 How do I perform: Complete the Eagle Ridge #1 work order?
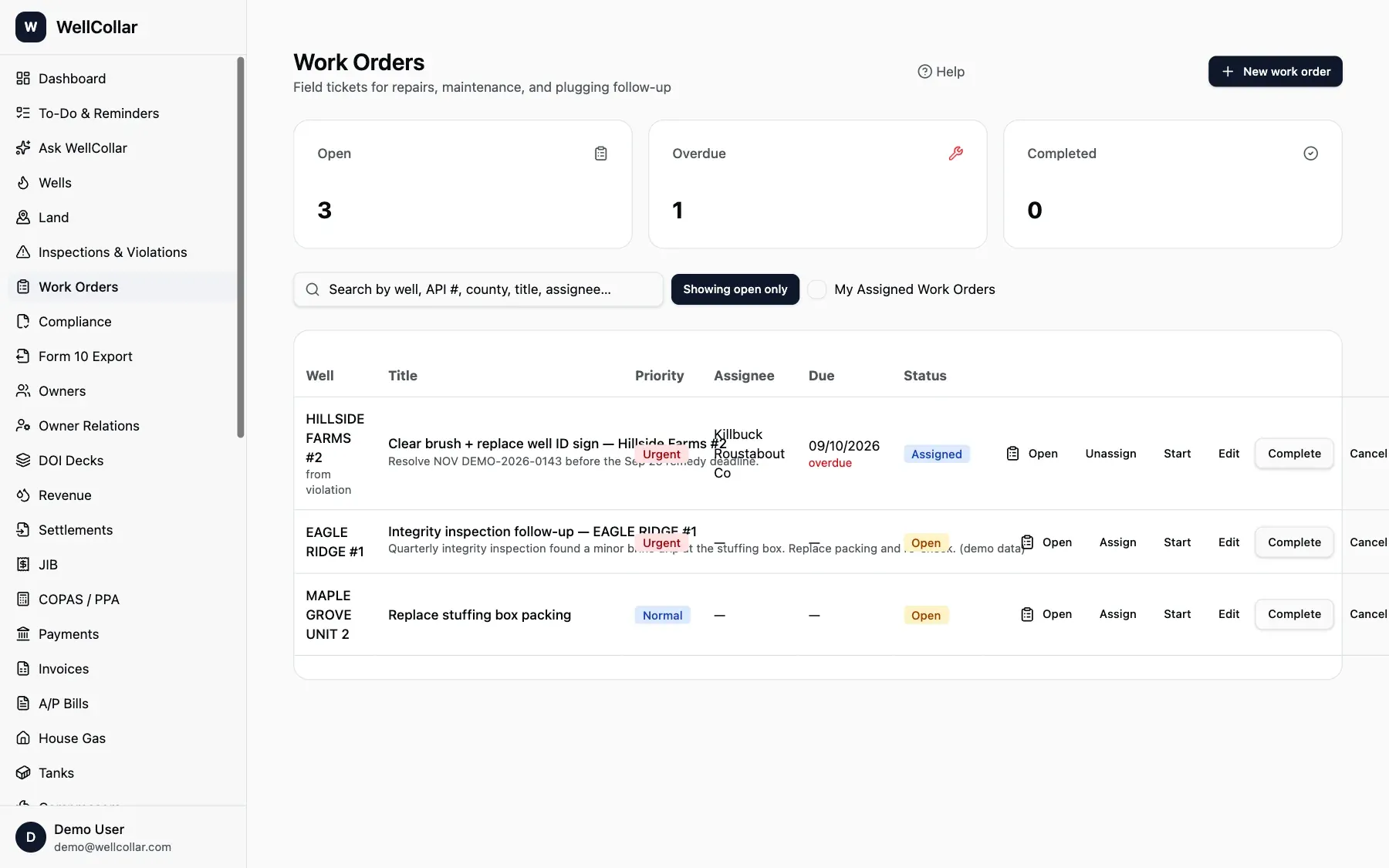coord(1294,542)
